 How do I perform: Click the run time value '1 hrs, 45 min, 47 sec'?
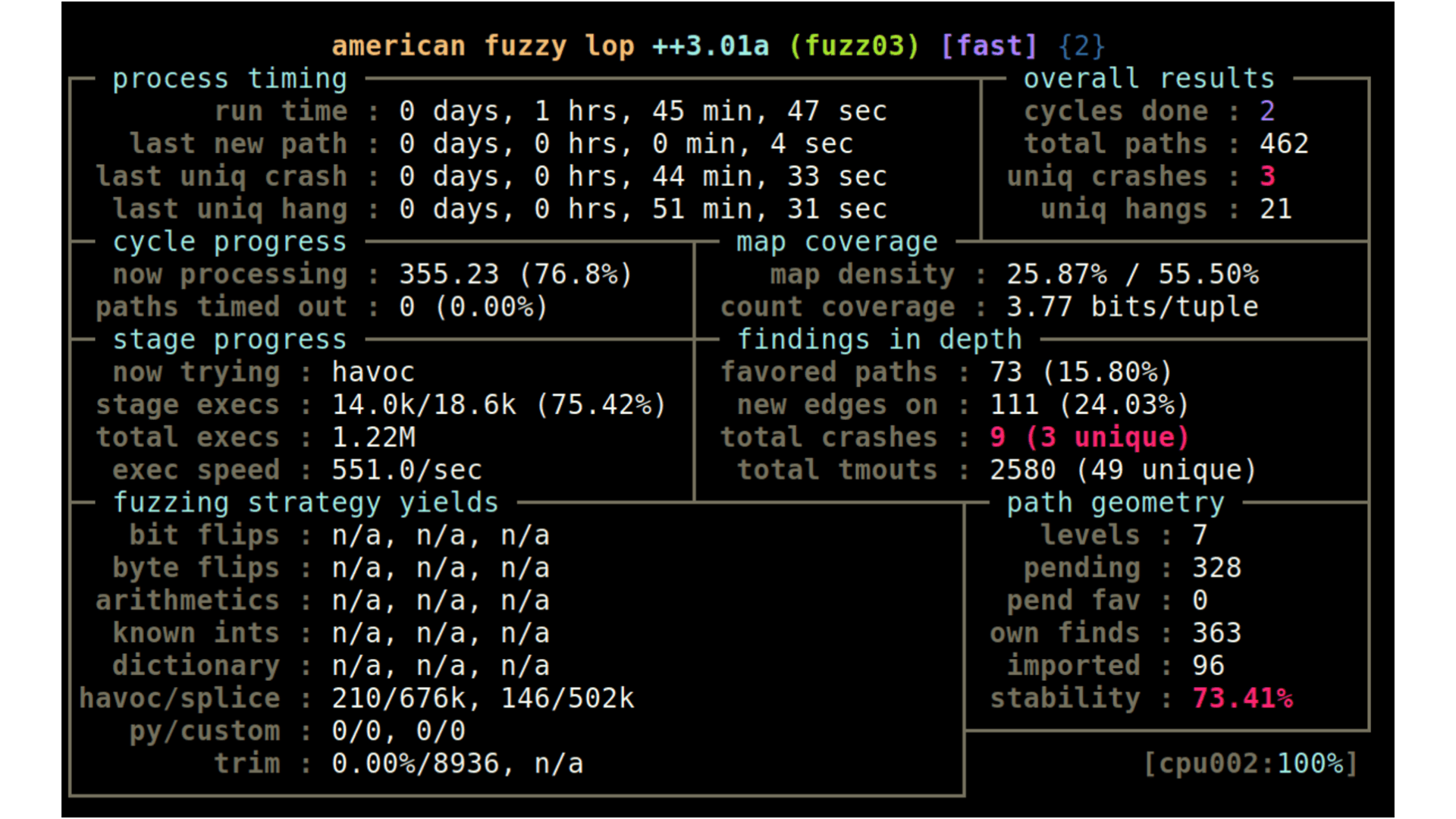tap(711, 111)
